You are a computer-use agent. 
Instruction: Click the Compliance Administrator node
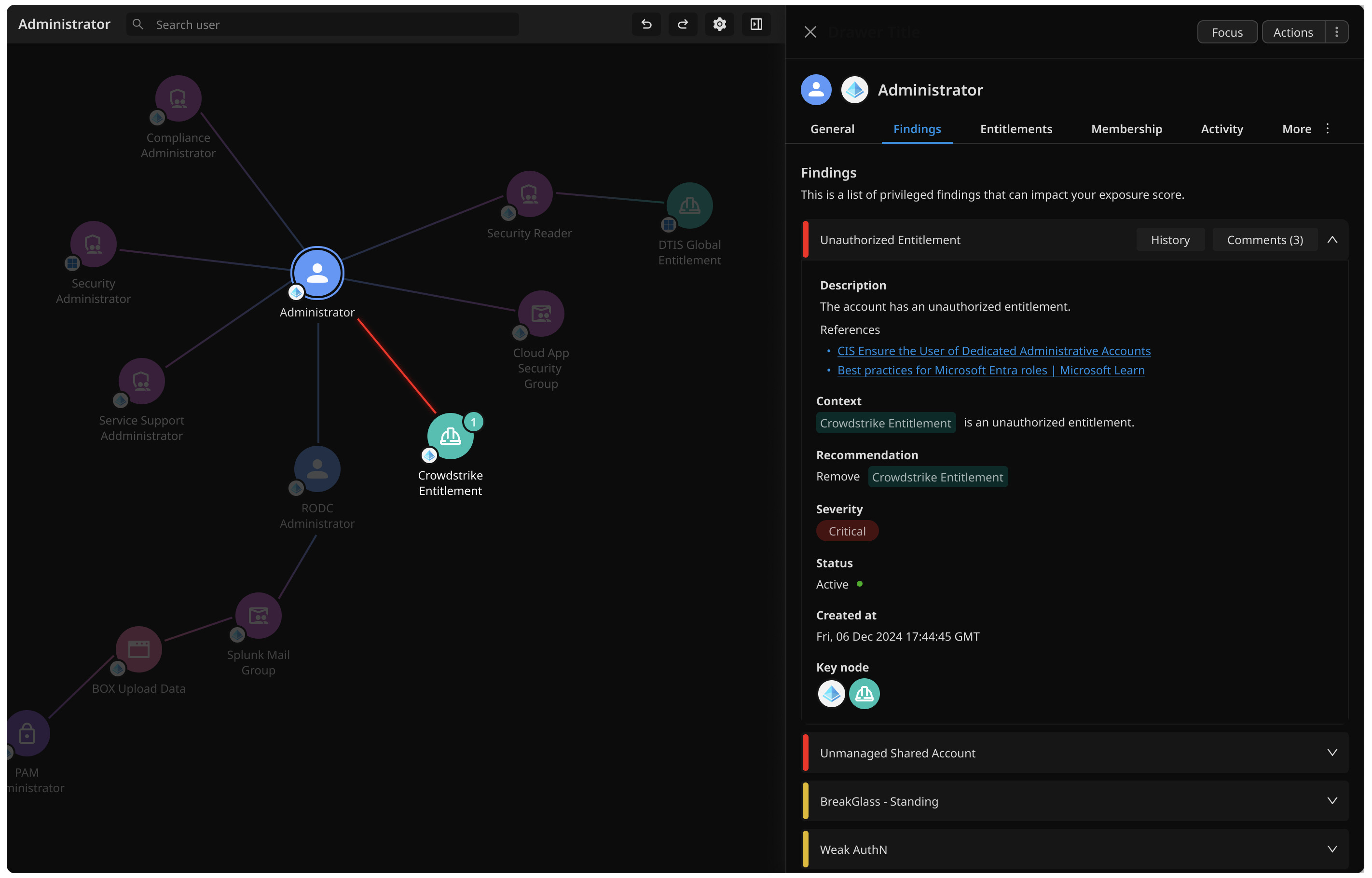tap(178, 98)
